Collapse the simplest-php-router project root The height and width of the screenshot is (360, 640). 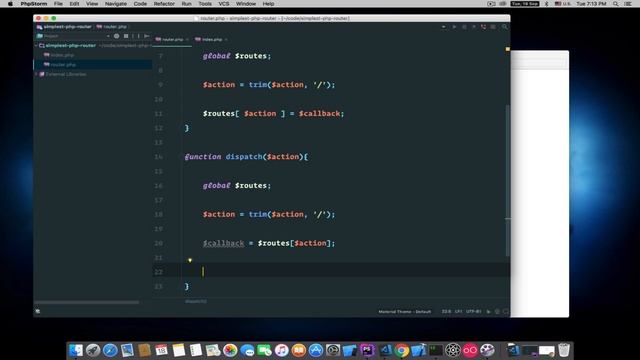click(36, 46)
